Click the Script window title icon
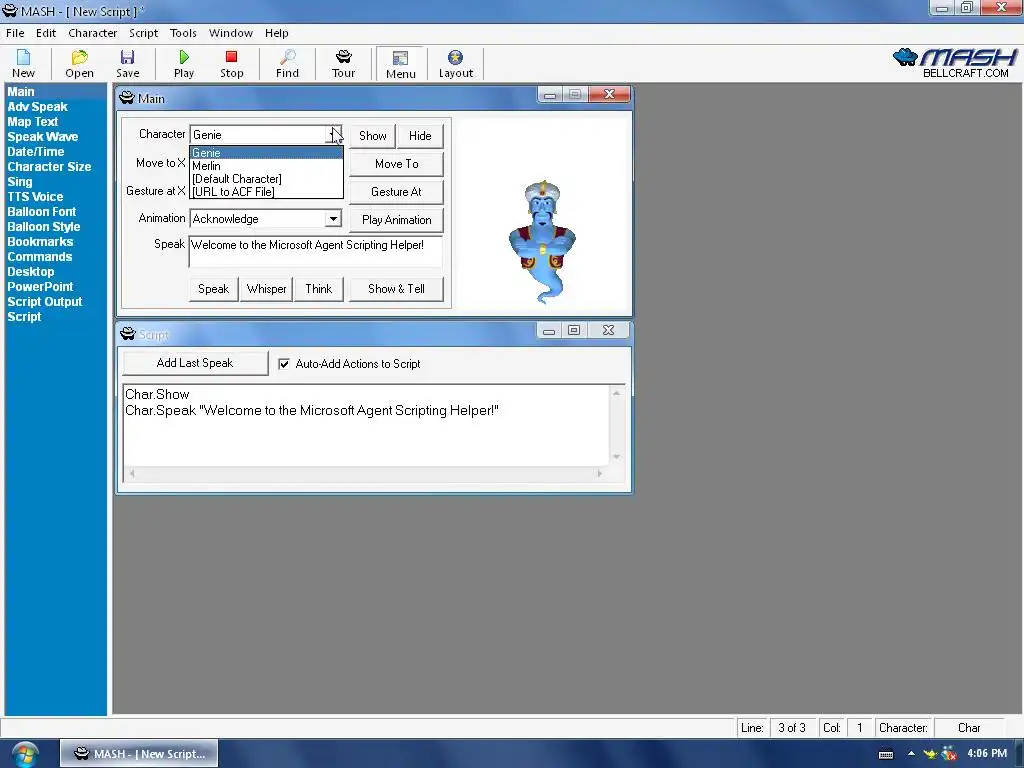 pyautogui.click(x=127, y=334)
